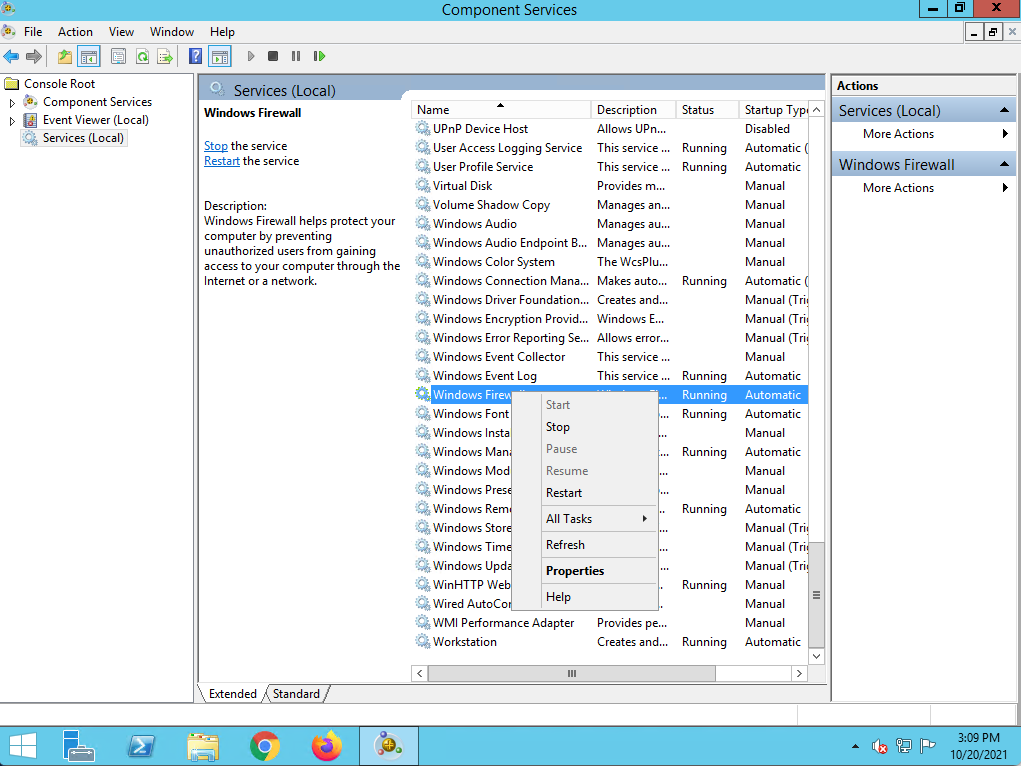This screenshot has width=1021, height=766.
Task: Expand the Event Viewer (Local) tree node
Action: [12, 121]
